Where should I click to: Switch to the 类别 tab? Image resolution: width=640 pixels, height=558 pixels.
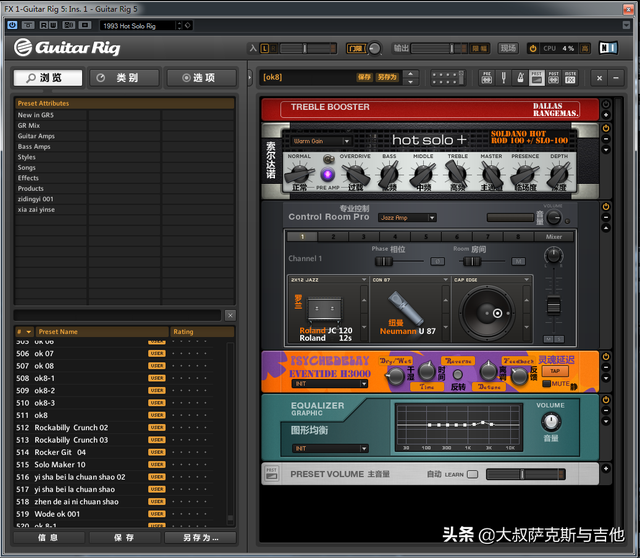[x=124, y=78]
